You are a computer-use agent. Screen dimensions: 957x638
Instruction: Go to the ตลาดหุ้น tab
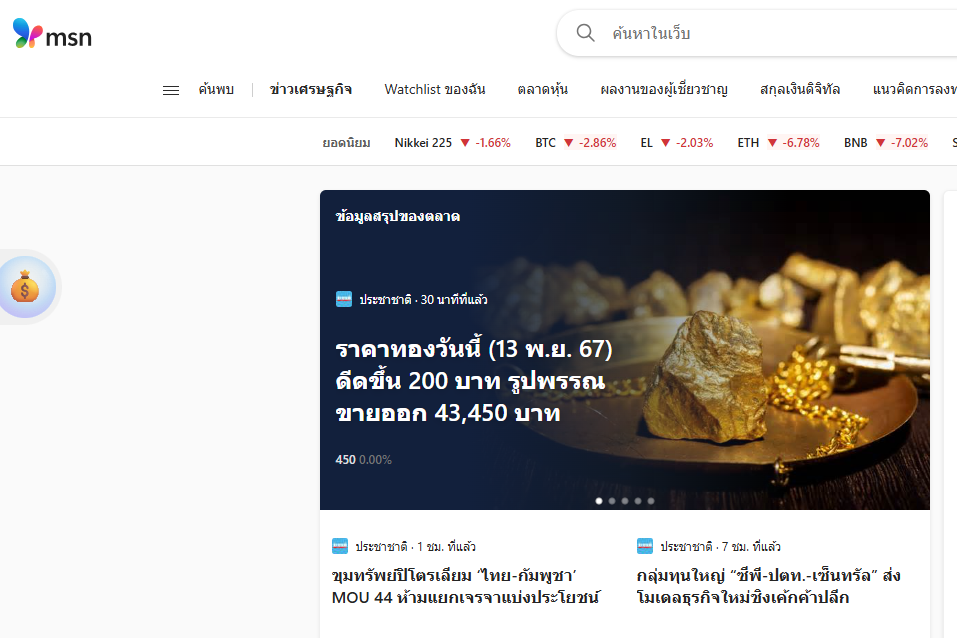[x=543, y=90]
